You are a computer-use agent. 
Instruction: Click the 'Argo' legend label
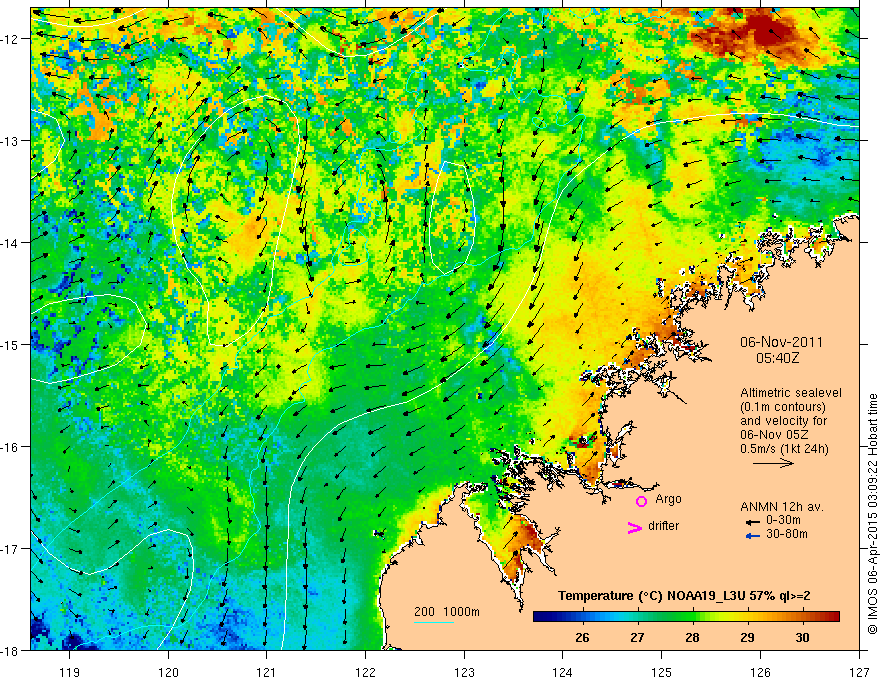tap(668, 499)
